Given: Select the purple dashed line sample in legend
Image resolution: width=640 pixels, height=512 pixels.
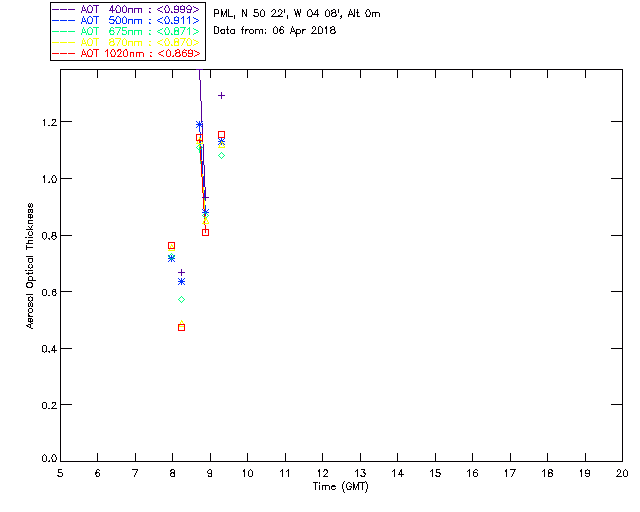Looking at the screenshot, I should click(64, 9).
